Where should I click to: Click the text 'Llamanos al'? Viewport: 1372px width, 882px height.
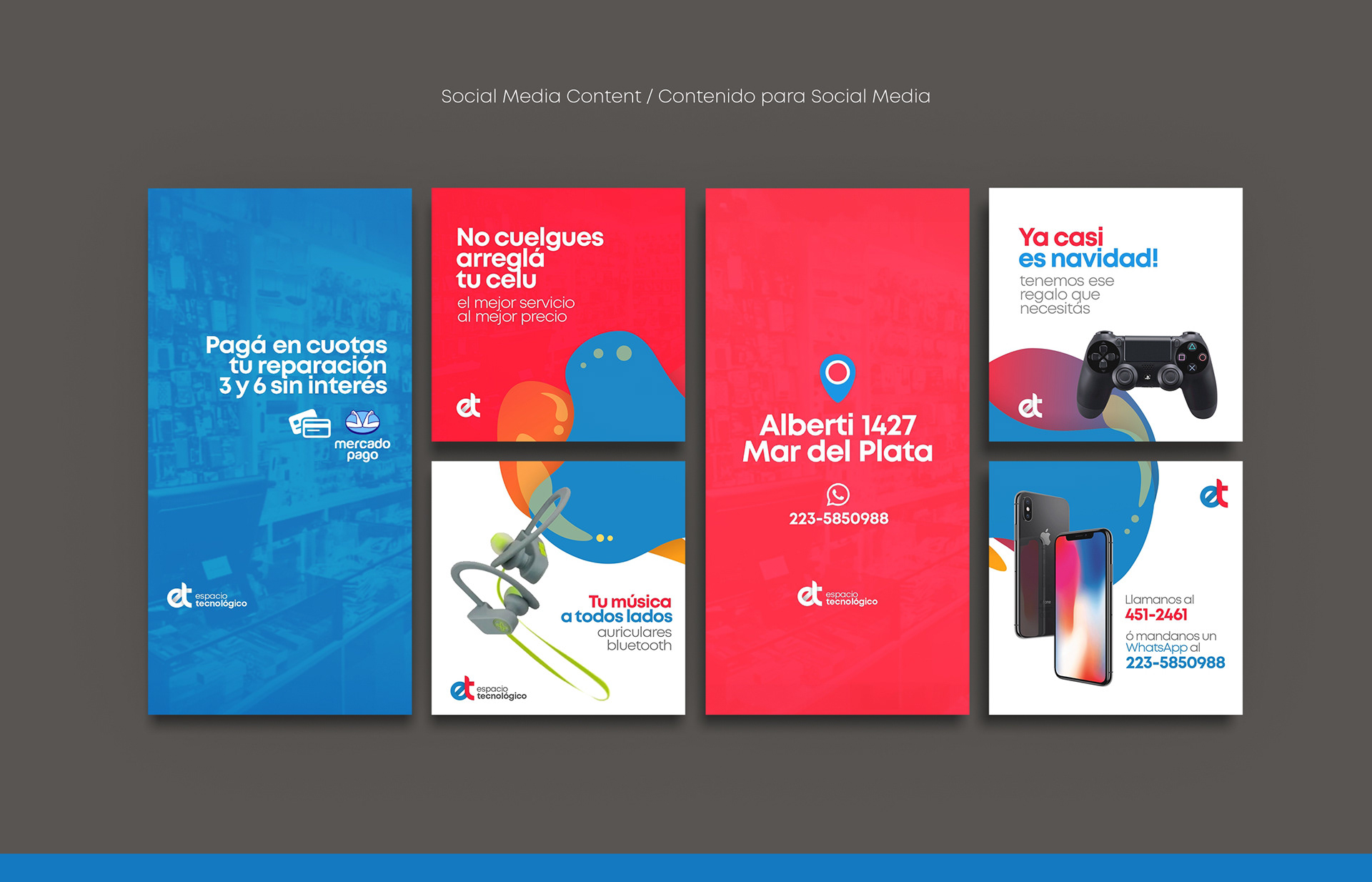point(1159,600)
